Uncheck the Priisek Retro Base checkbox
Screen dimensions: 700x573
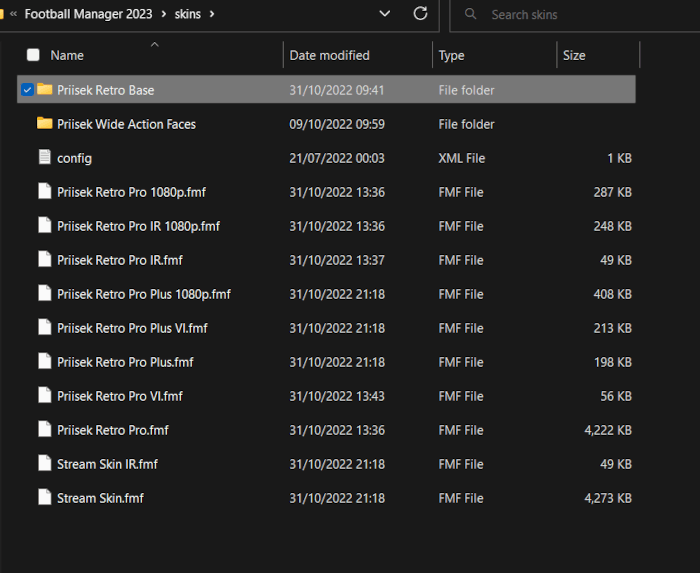pyautogui.click(x=27, y=90)
